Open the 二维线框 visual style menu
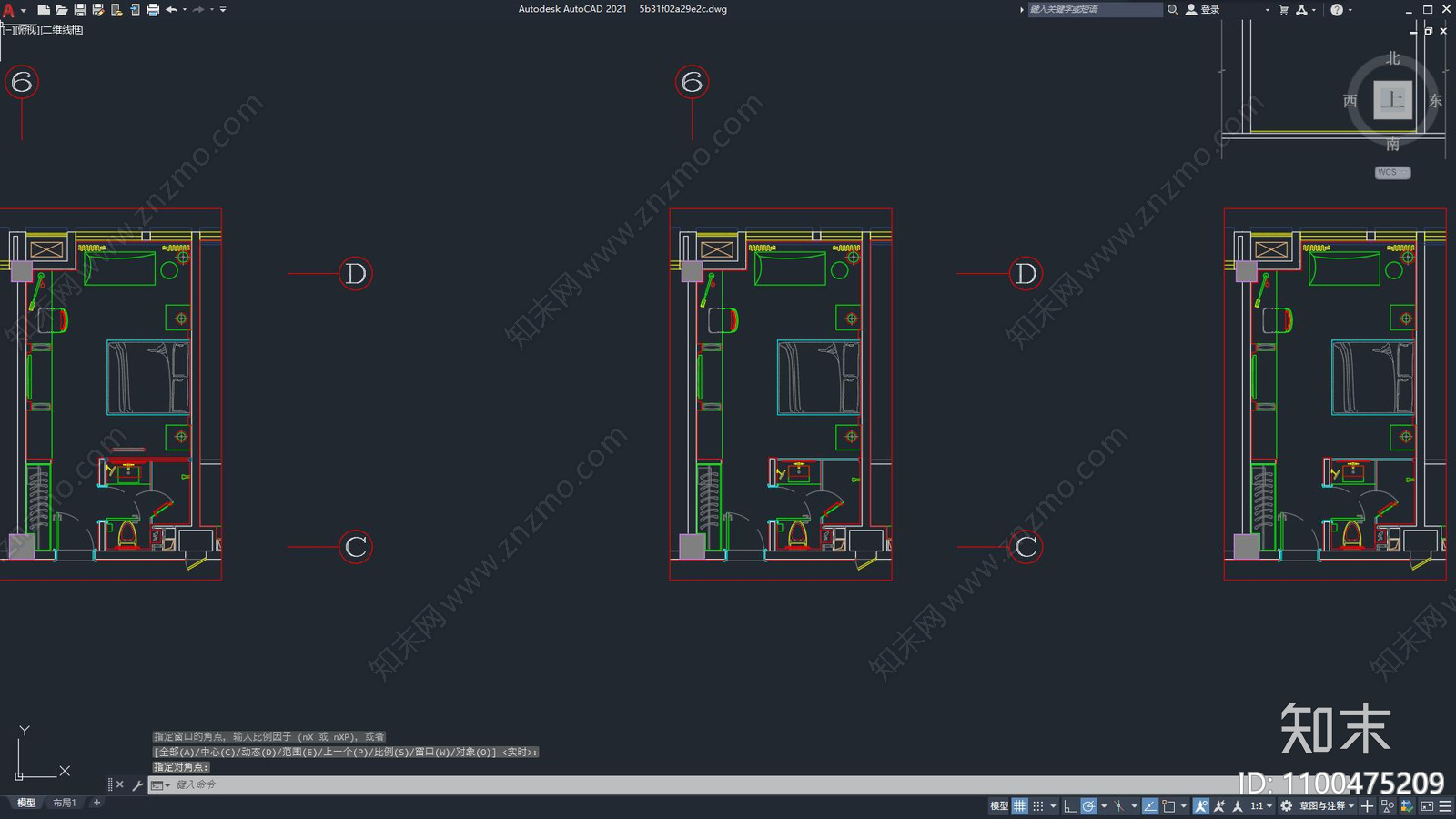The image size is (1456, 819). click(62, 30)
